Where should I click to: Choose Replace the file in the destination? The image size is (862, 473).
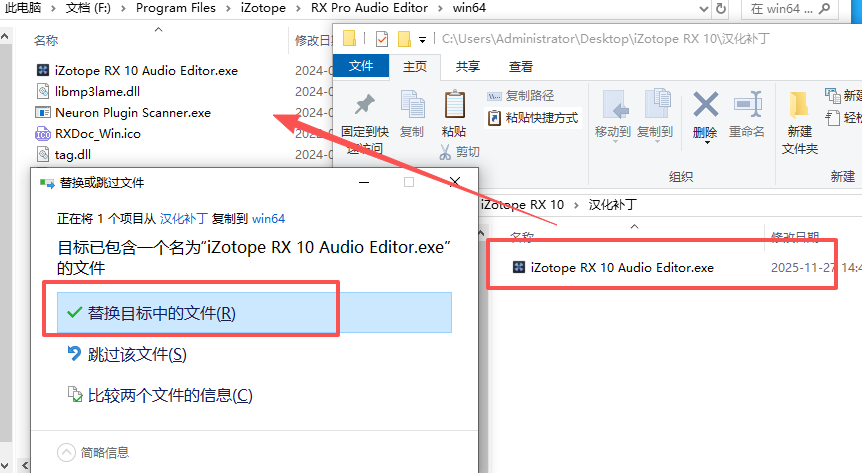pyautogui.click(x=255, y=312)
